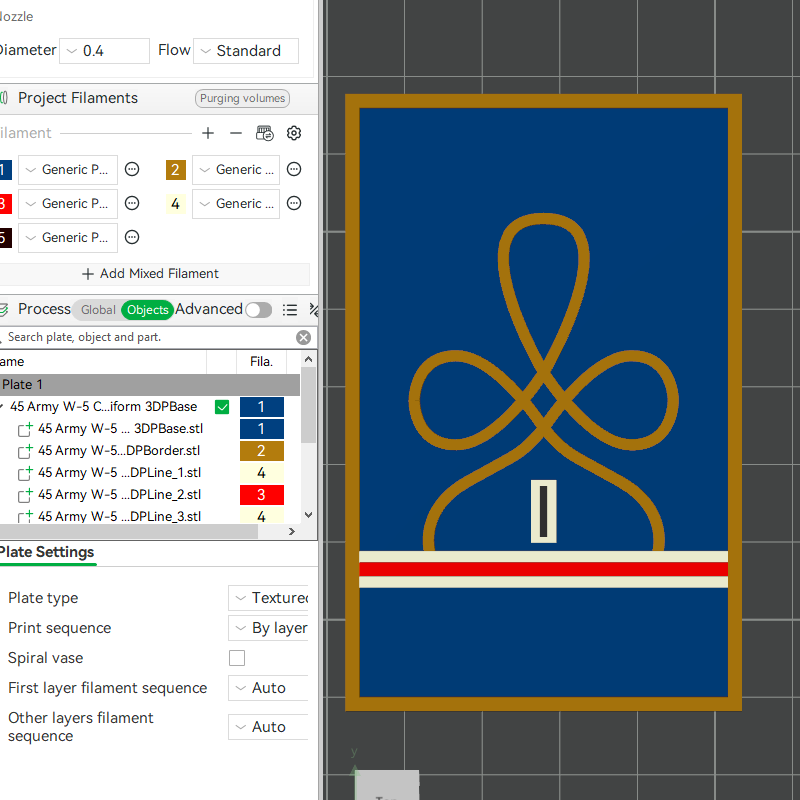Image resolution: width=800 pixels, height=800 pixels.
Task: Open Plate Settings tab
Action: [47, 553]
